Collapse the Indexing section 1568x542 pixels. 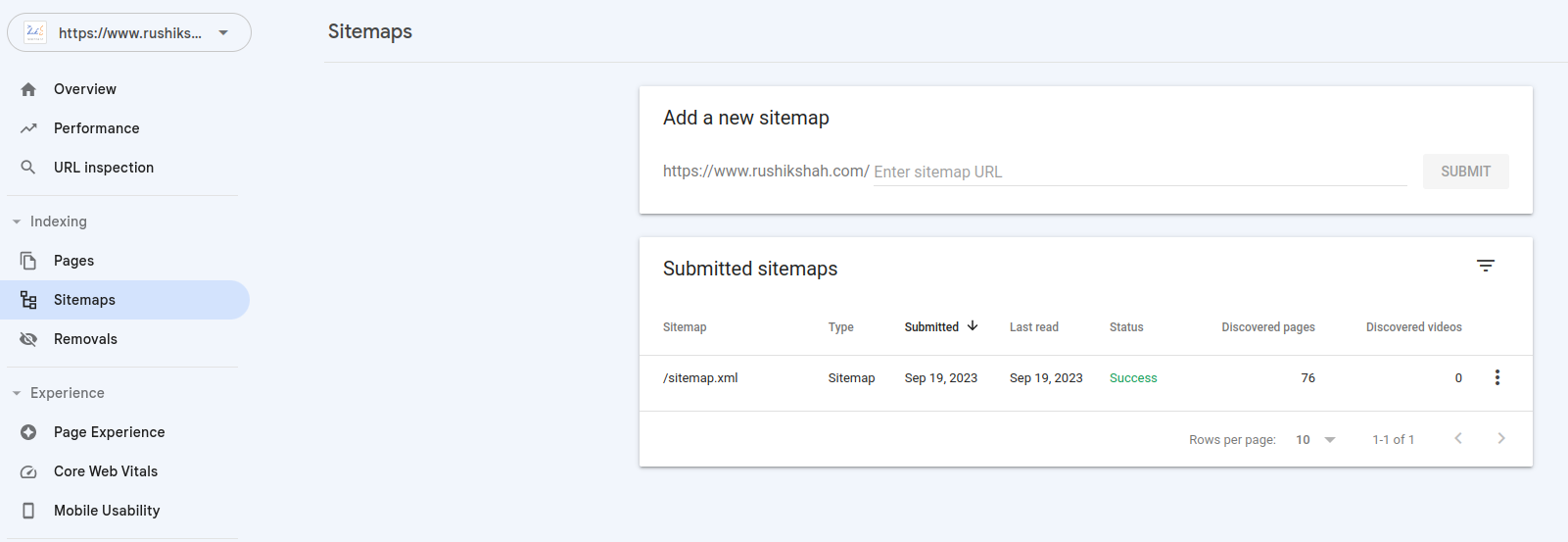coord(17,222)
